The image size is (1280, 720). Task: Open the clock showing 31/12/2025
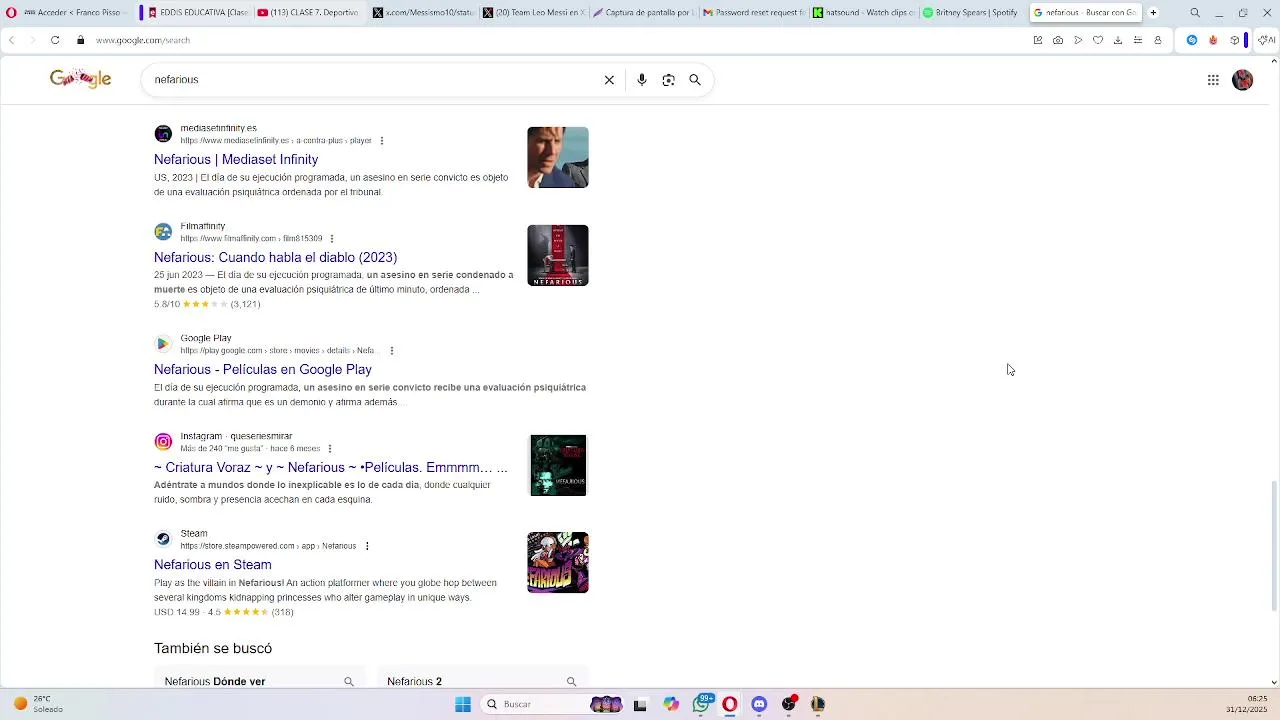(x=1247, y=704)
